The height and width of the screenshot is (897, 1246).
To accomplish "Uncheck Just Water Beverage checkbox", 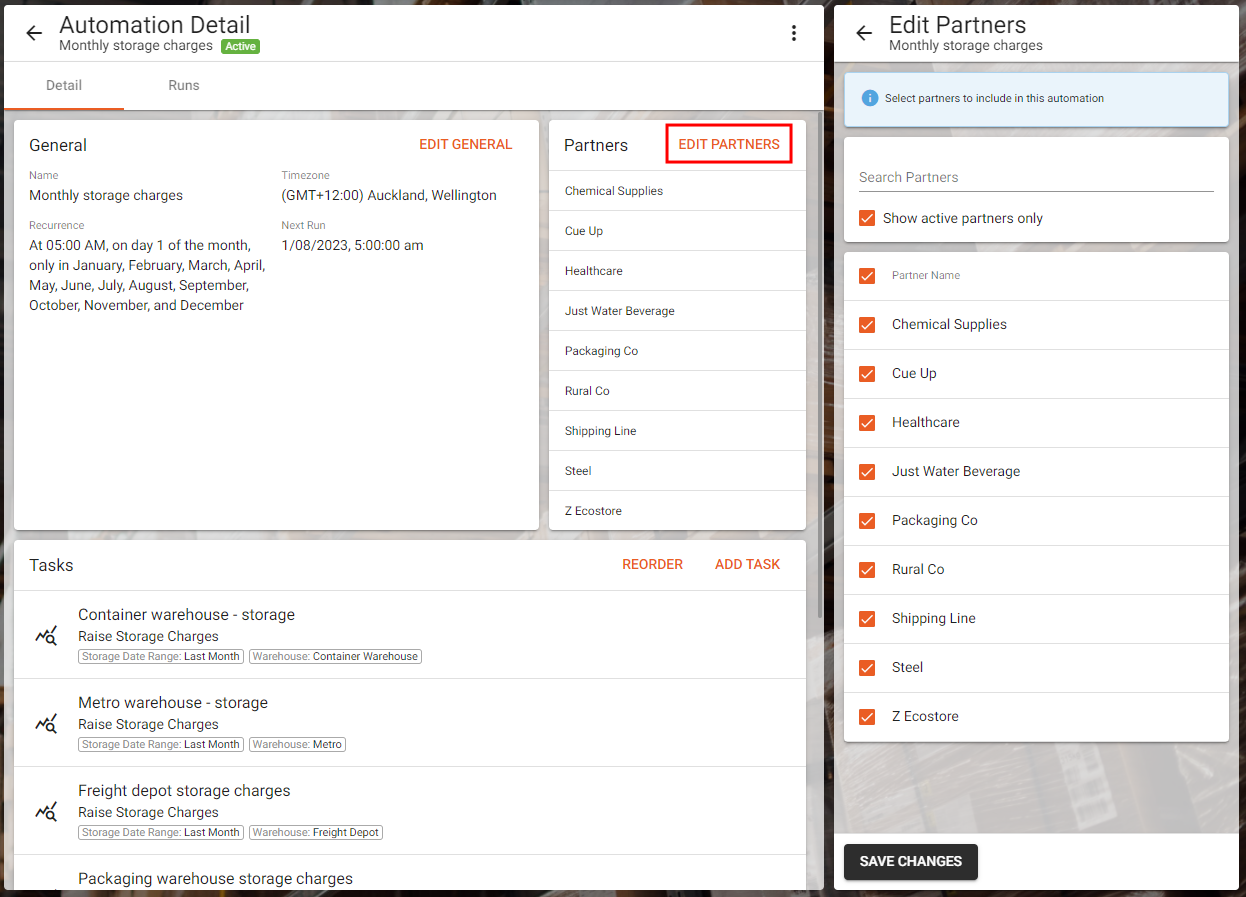I will [867, 472].
